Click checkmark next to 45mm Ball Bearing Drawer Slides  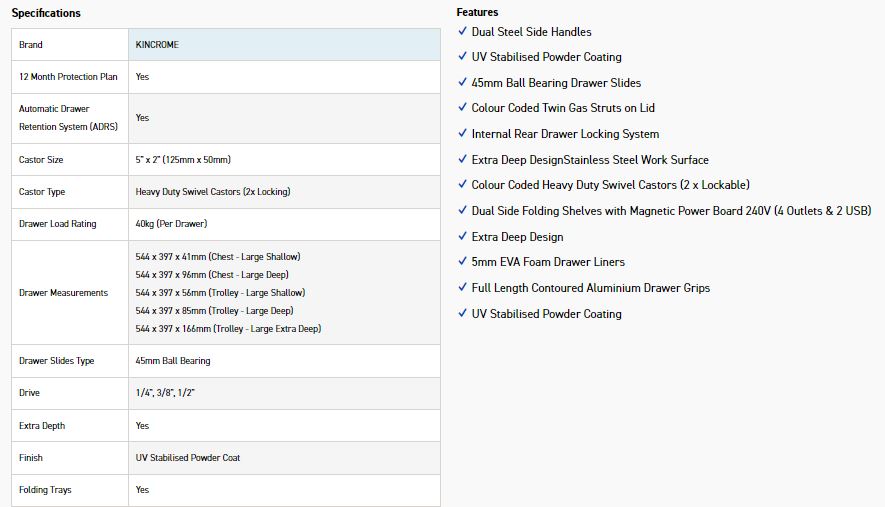pos(462,83)
